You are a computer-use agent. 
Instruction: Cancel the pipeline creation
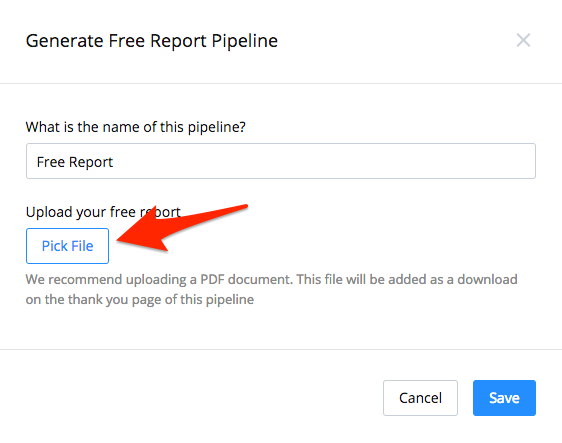pyautogui.click(x=420, y=398)
